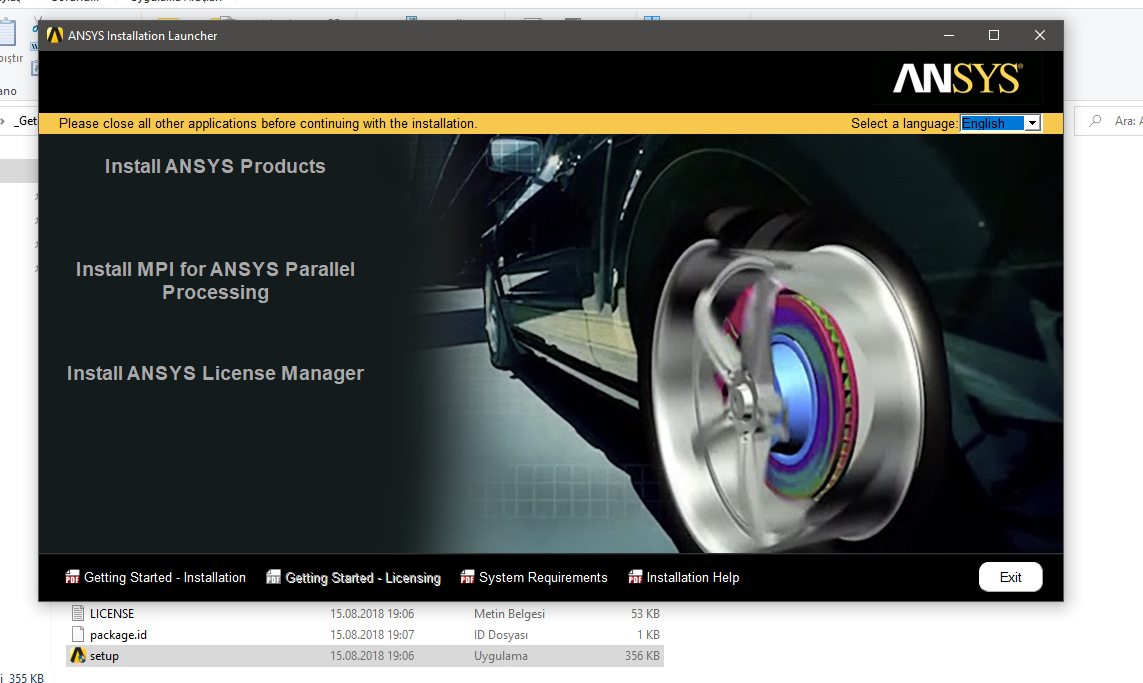Screen dimensions: 1143x683
Task: Click the Exit button
Action: coord(1010,577)
